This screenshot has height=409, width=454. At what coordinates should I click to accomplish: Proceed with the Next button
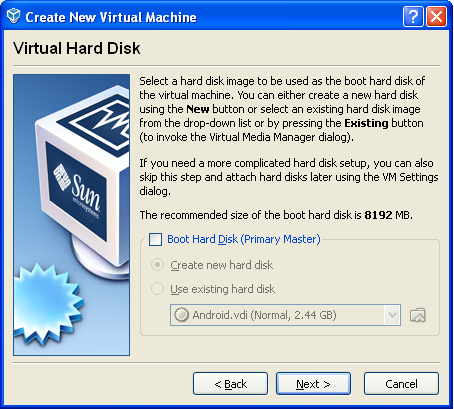[x=313, y=384]
